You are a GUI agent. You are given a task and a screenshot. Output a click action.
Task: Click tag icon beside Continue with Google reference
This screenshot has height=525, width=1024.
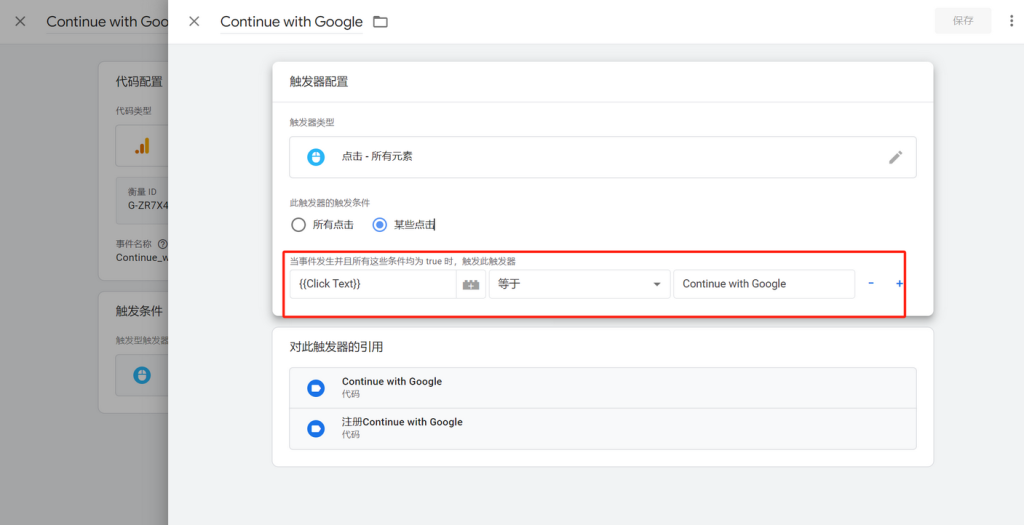[316, 388]
